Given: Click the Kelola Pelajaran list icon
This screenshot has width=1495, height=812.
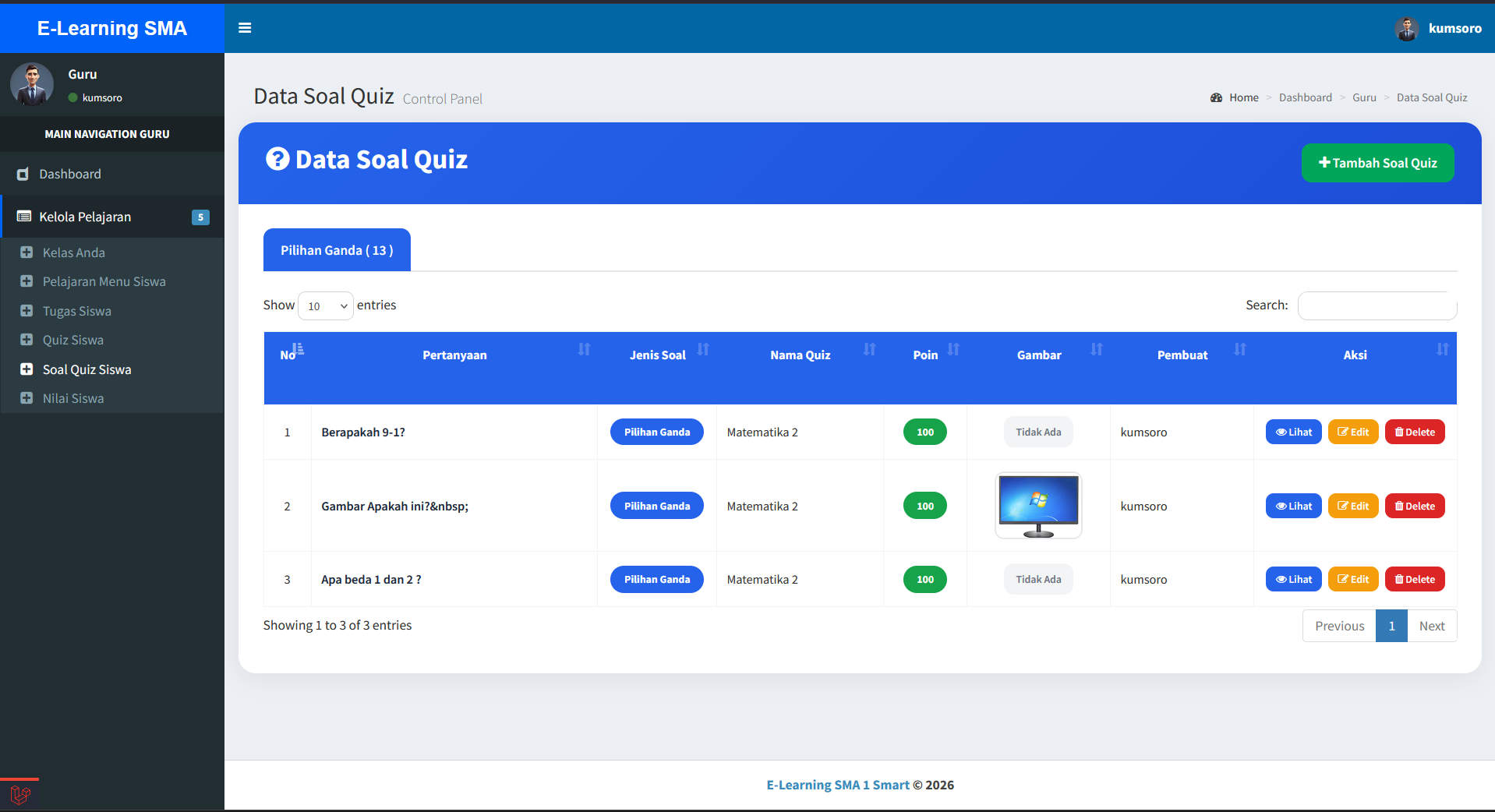Looking at the screenshot, I should tap(24, 216).
